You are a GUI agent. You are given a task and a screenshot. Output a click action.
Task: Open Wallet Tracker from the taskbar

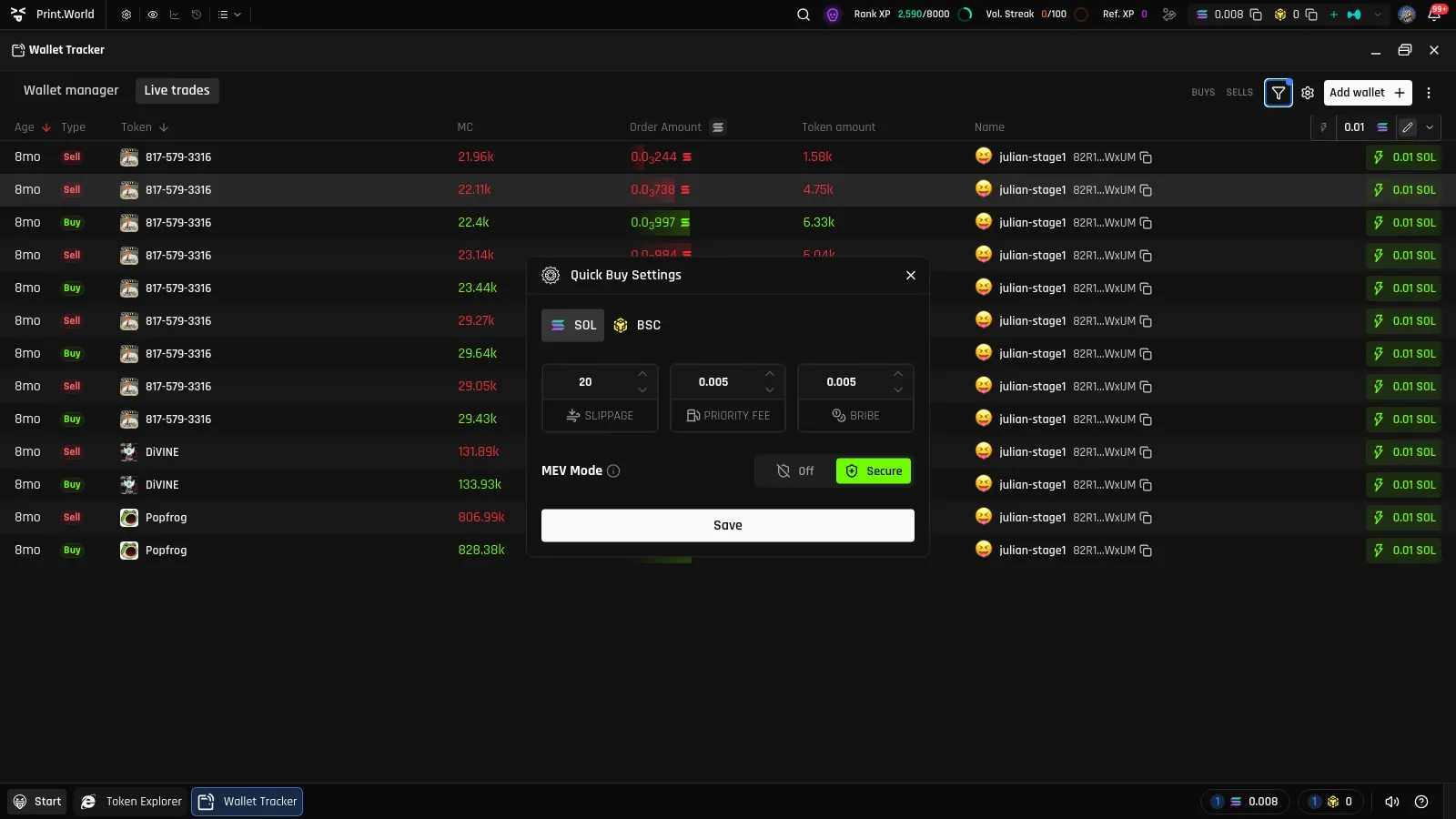pos(248,802)
